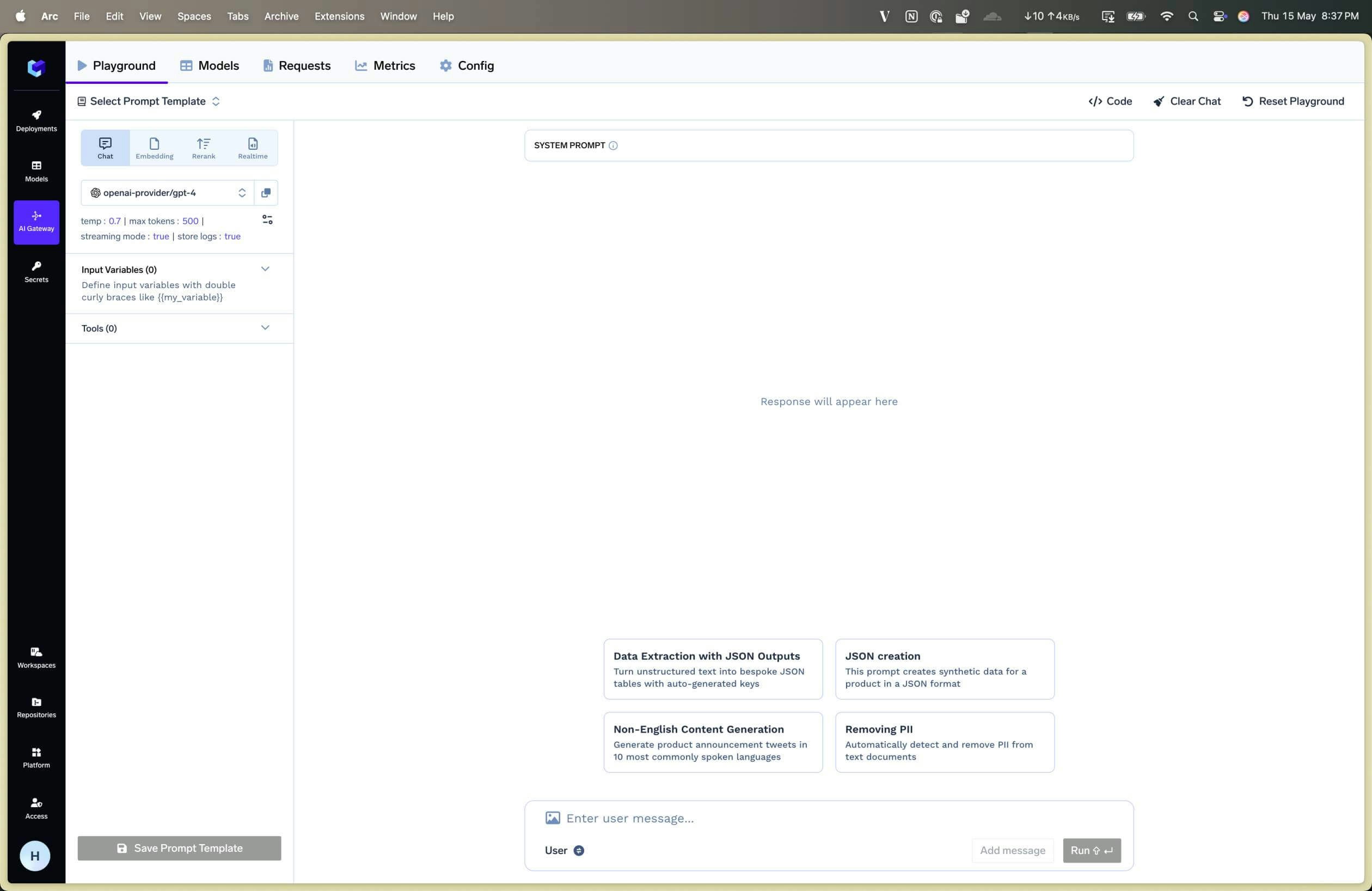Click the System Prompt field
1372x891 pixels.
829,145
